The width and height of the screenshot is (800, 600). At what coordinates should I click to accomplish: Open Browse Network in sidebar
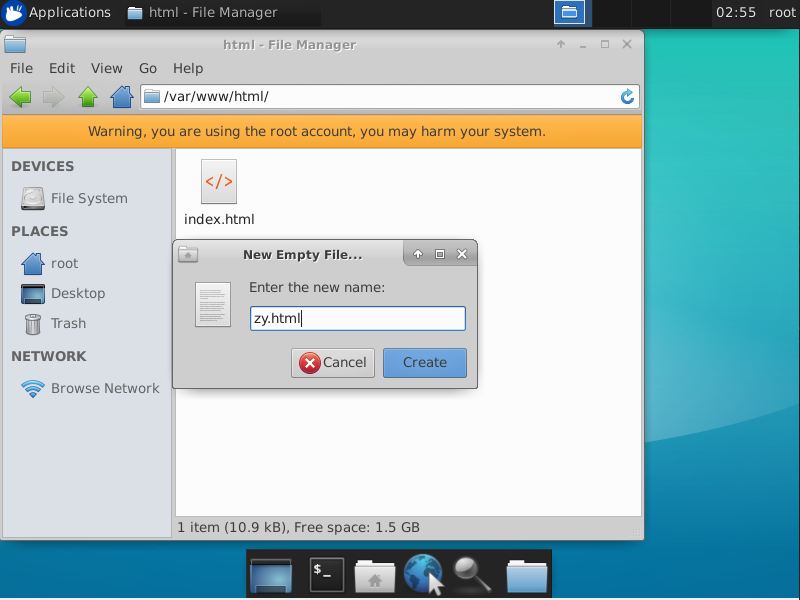pyautogui.click(x=90, y=389)
